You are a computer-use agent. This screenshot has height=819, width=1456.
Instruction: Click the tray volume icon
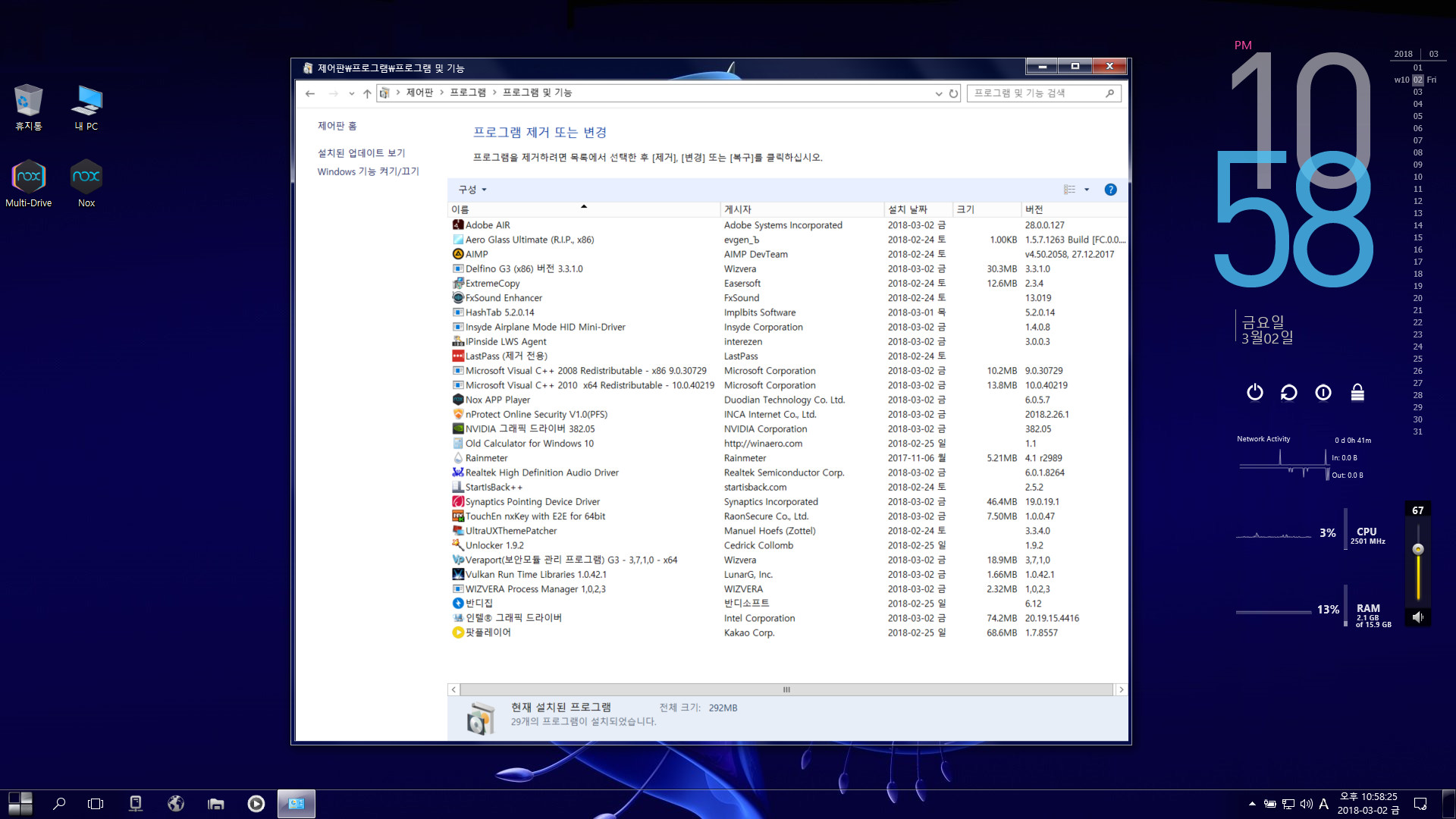tap(1306, 804)
